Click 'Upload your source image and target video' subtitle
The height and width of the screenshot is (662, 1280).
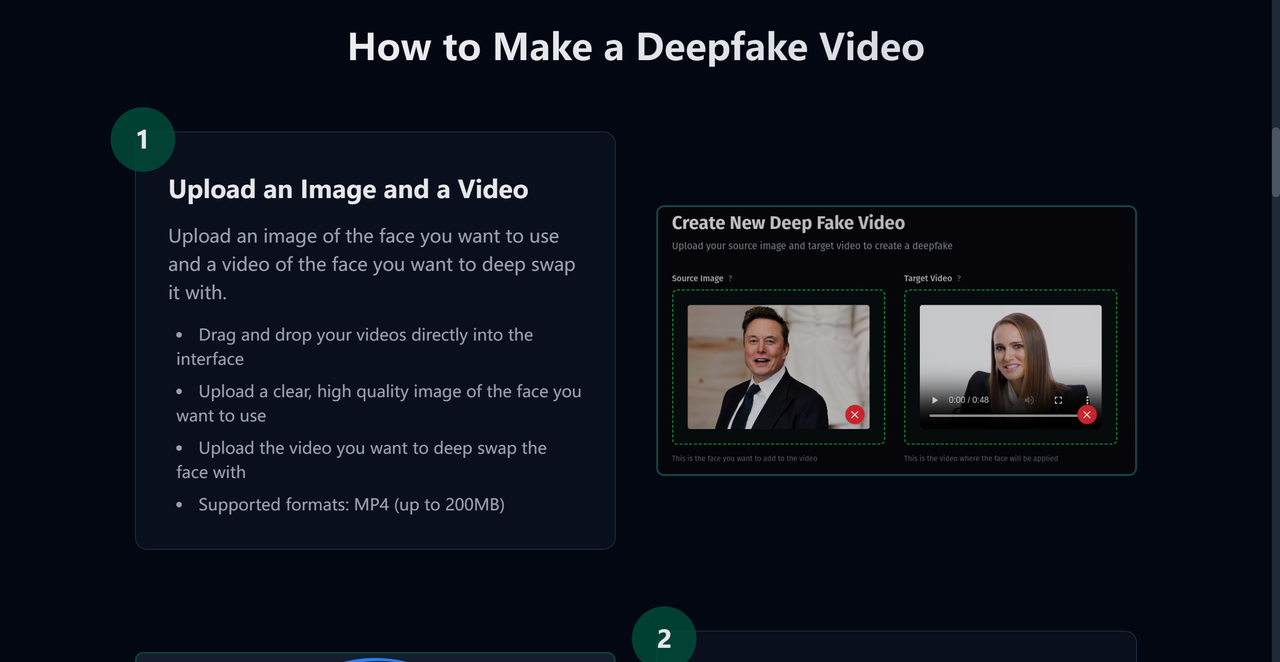point(812,246)
